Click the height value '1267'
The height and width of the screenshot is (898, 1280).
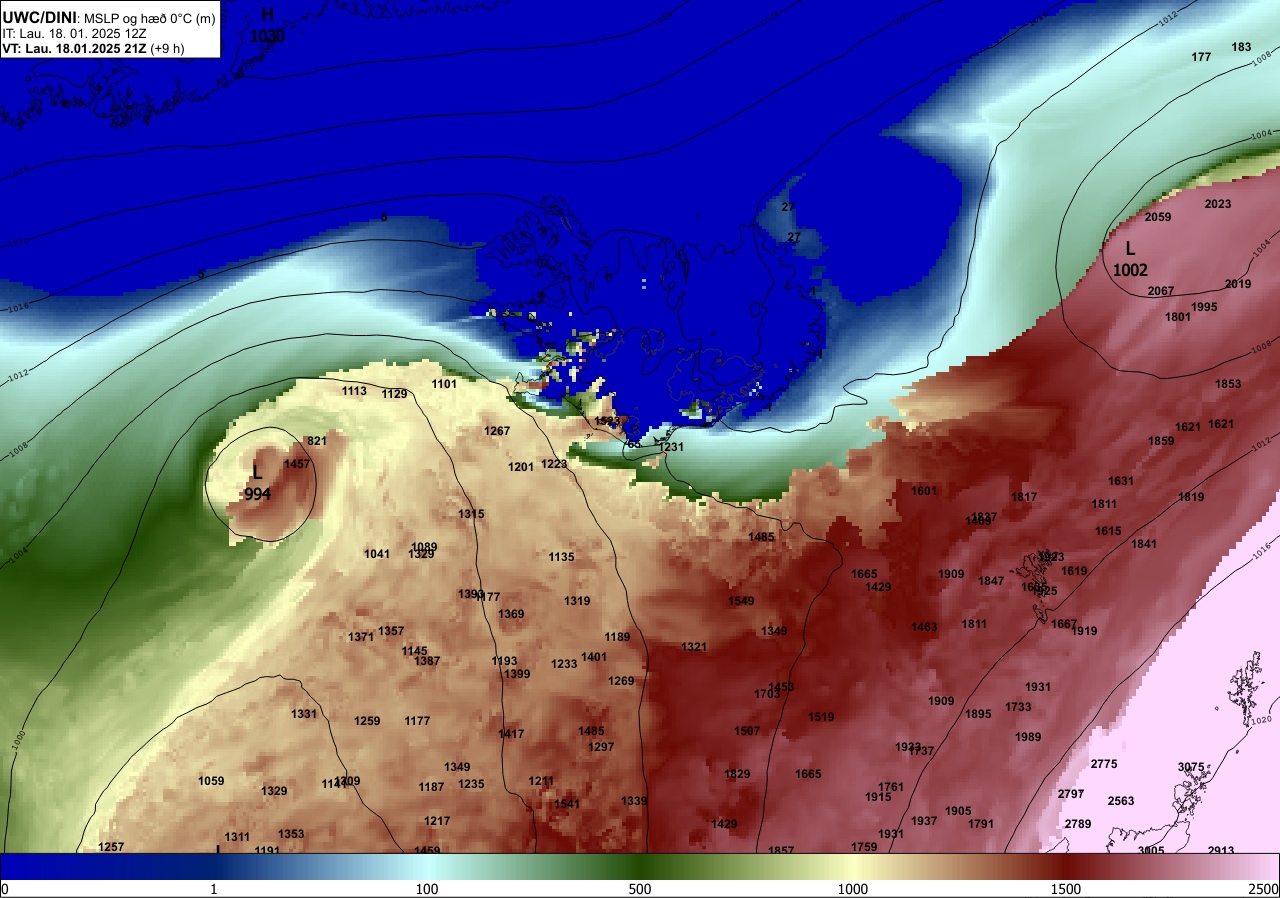point(497,431)
